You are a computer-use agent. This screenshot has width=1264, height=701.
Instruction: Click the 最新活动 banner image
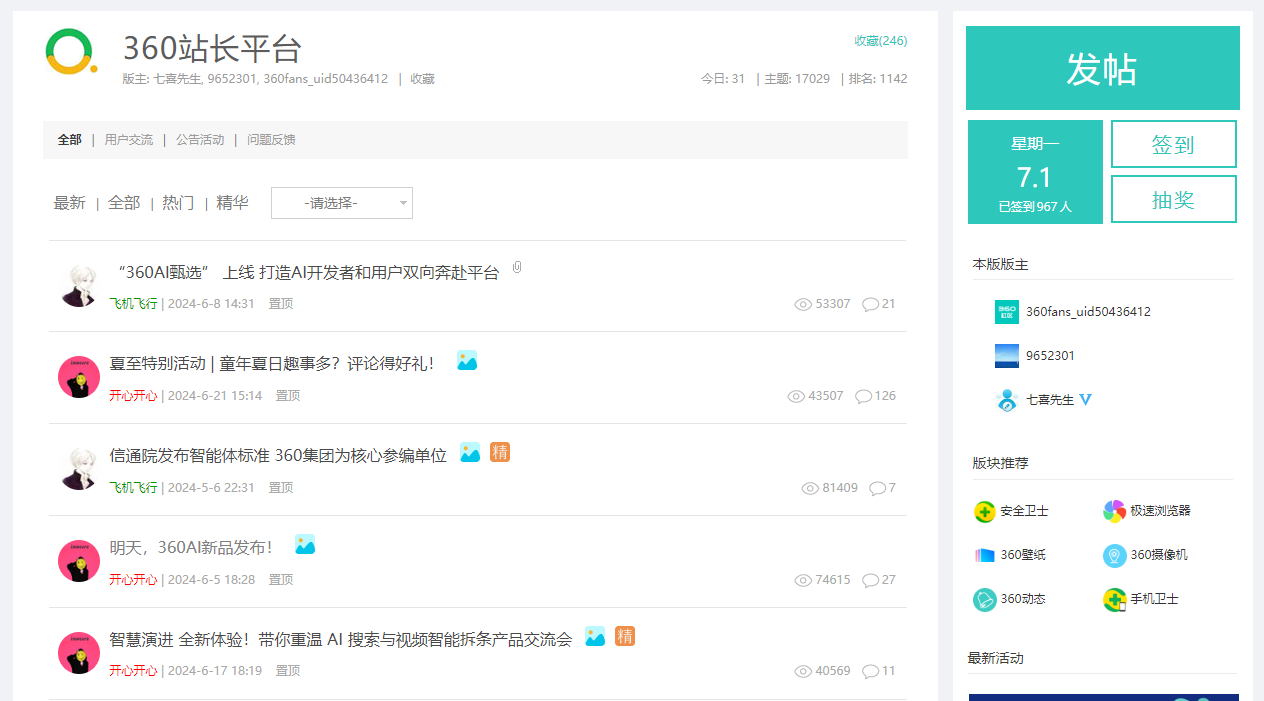(1104, 697)
